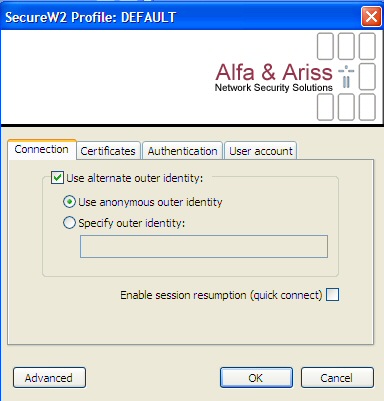The width and height of the screenshot is (384, 401).
Task: Enable session resumption quick connect checkbox
Action: pos(332,295)
